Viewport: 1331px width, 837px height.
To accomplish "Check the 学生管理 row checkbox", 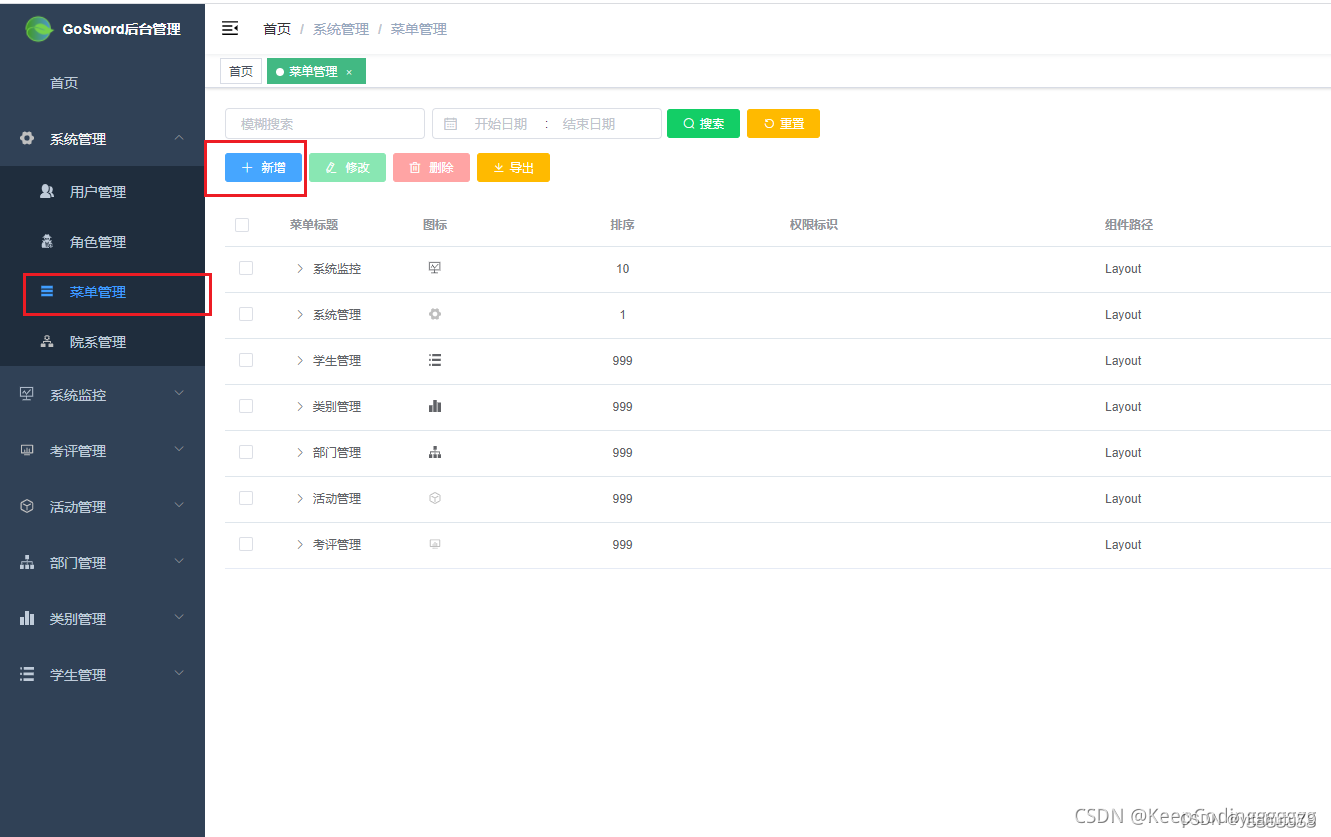I will 246,360.
